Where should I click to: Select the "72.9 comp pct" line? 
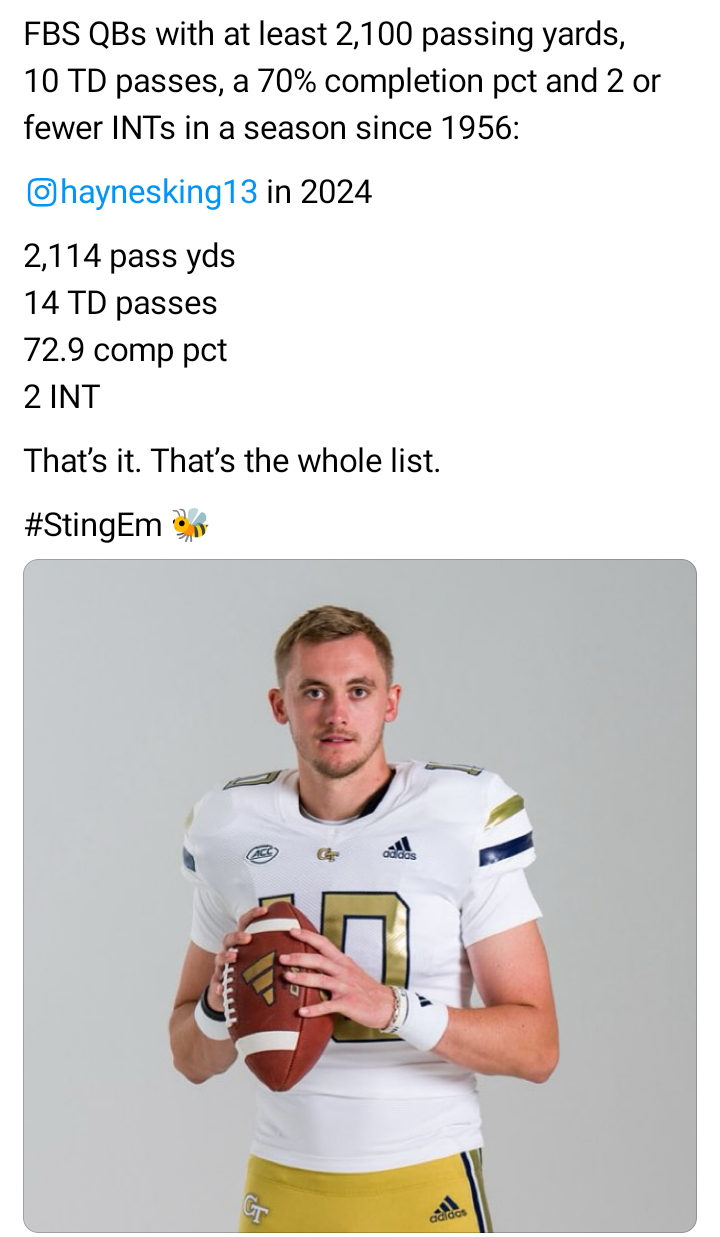coord(126,350)
